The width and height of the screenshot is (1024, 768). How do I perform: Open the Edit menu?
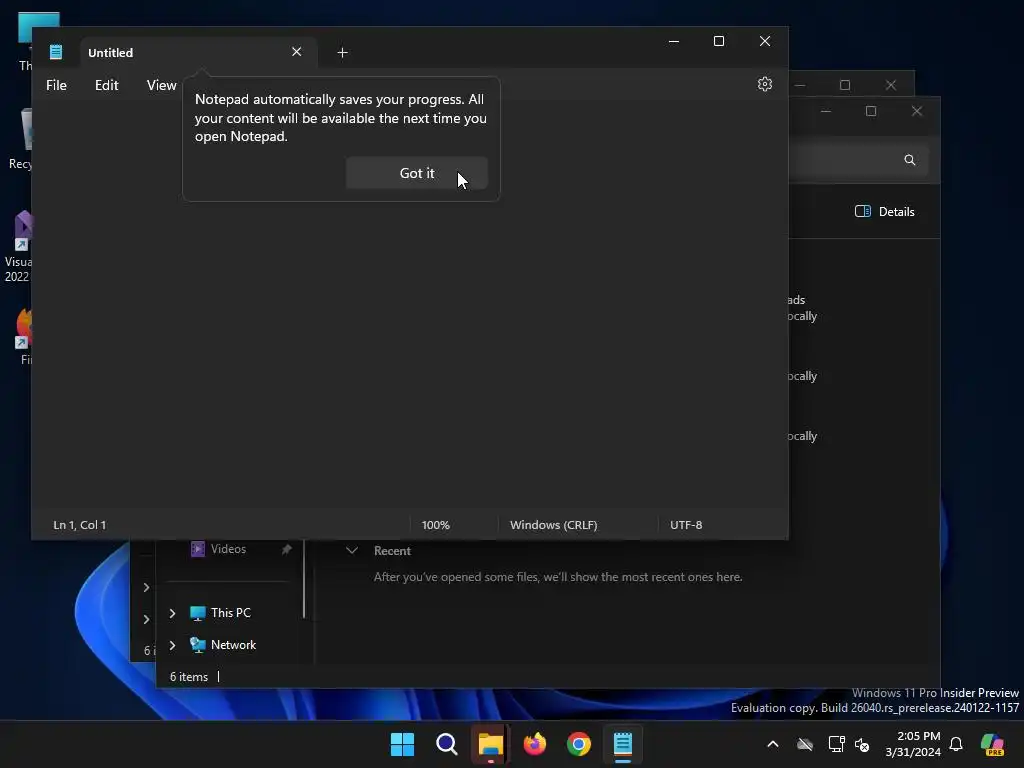(x=106, y=85)
